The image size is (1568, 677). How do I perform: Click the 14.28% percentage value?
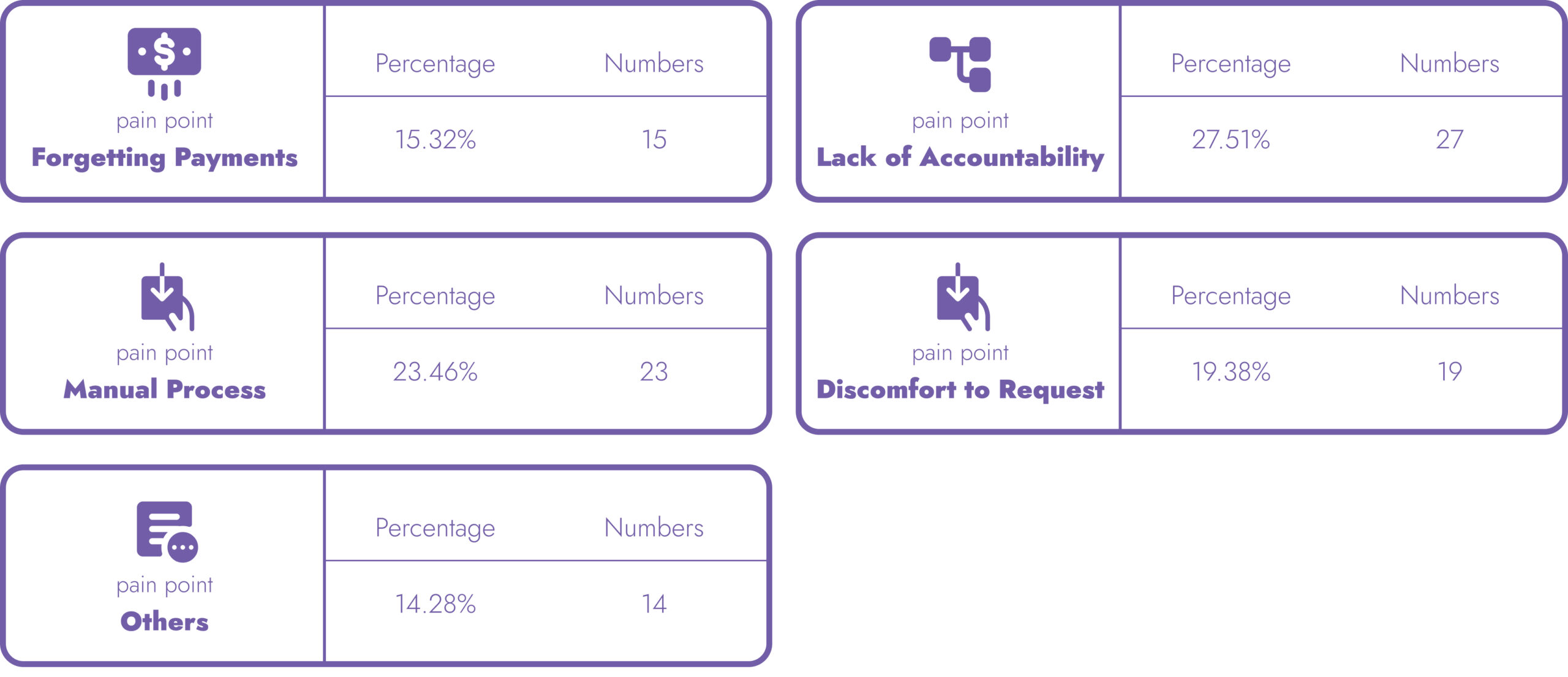(435, 604)
